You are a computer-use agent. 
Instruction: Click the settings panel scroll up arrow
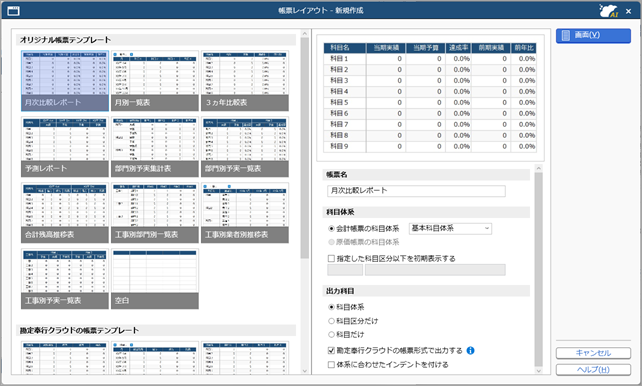[x=539, y=168]
